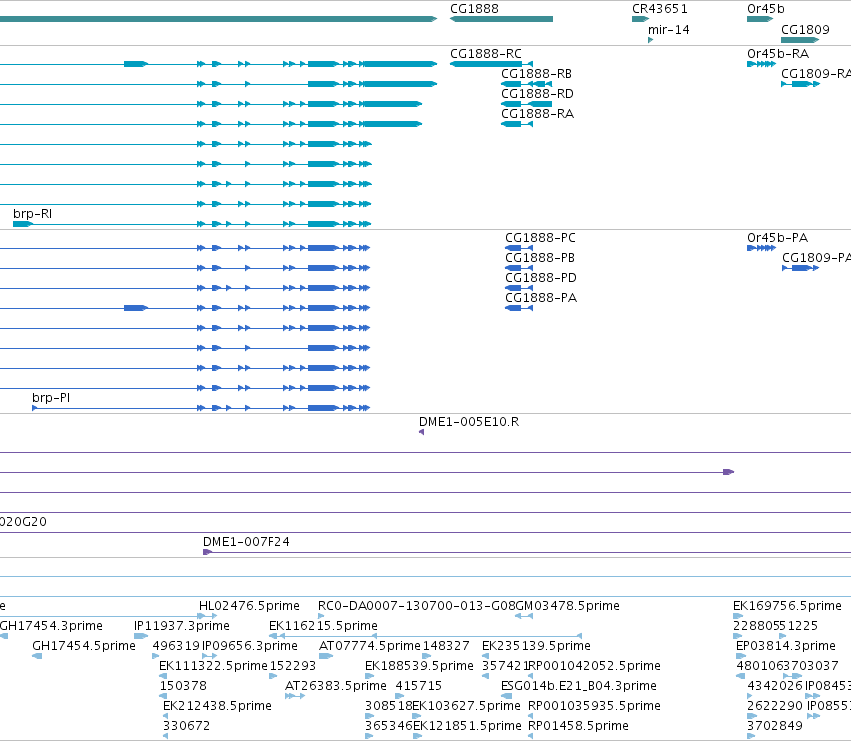This screenshot has height=741, width=851.
Task: Click transcript label CG1888-RA
Action: (537, 114)
